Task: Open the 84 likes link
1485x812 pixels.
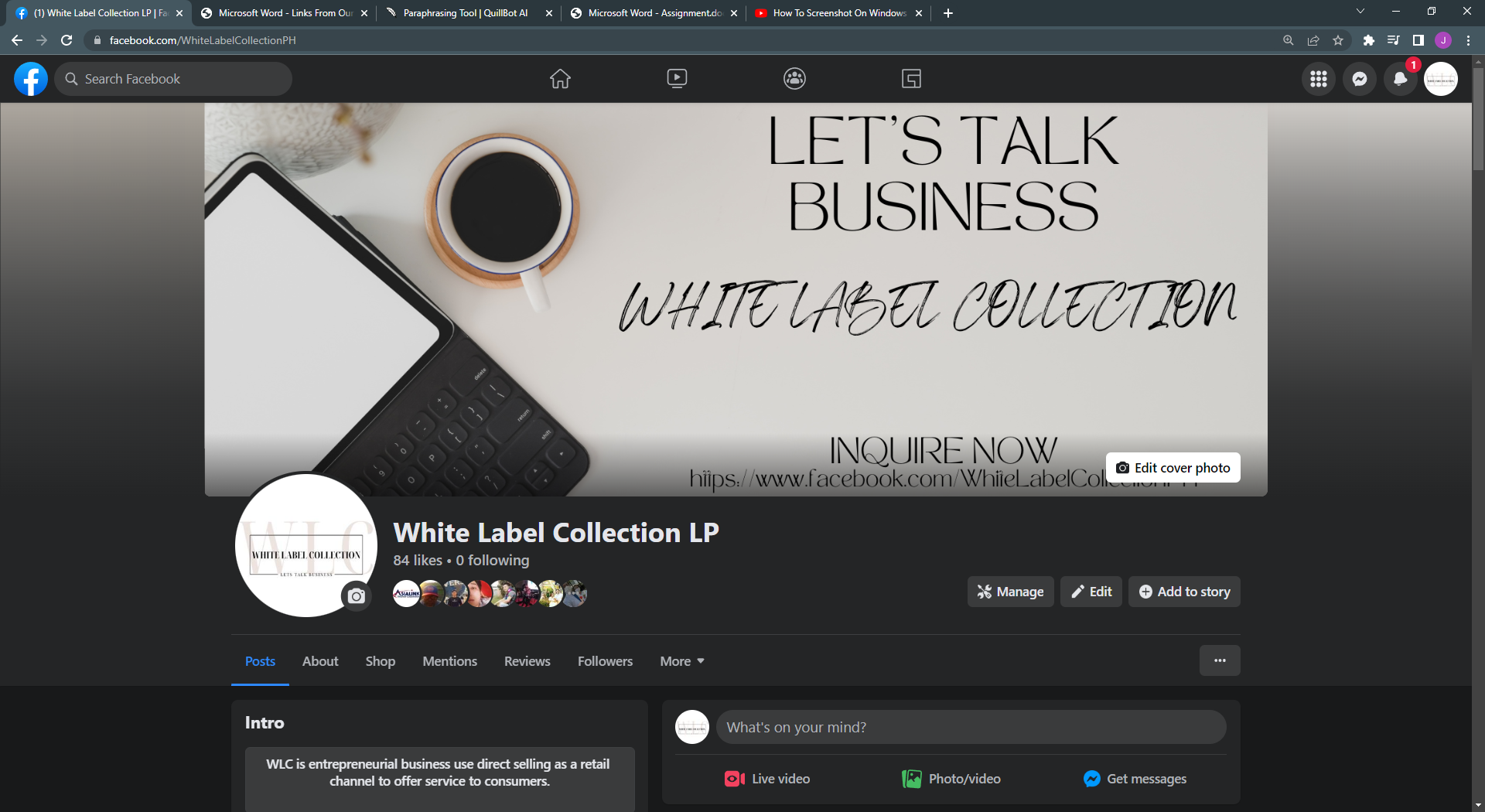Action: tap(418, 560)
